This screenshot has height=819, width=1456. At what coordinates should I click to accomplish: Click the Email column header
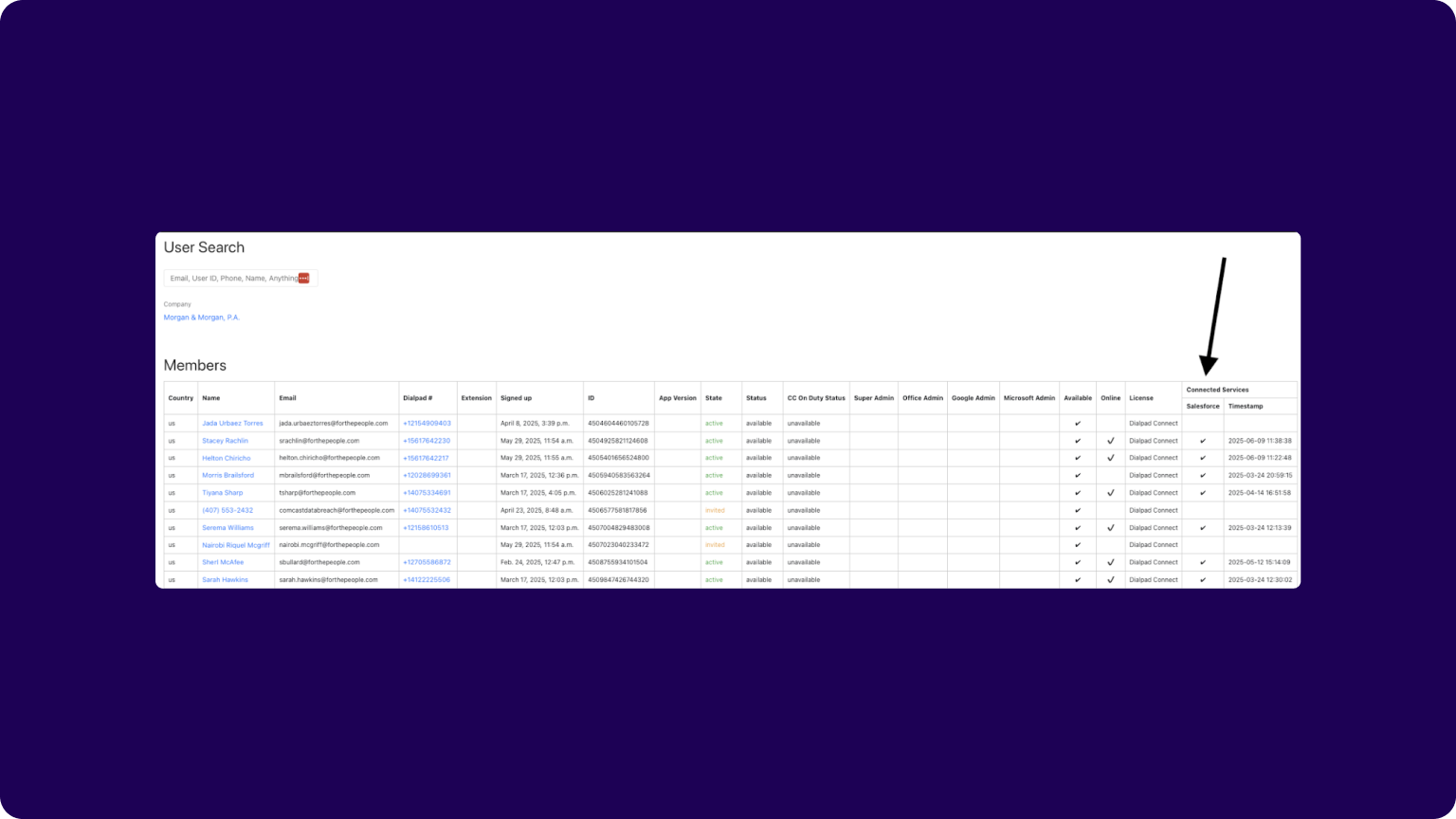287,398
